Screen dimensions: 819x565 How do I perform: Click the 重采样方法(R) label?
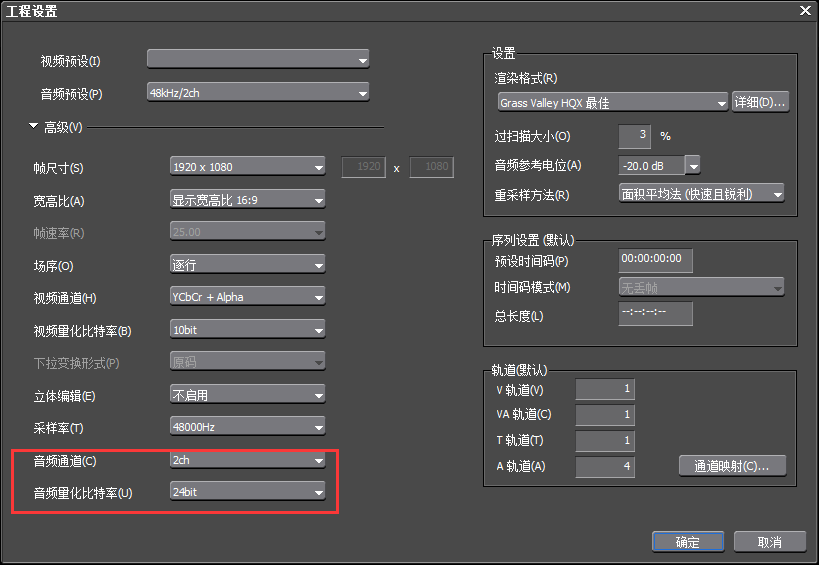pos(532,195)
